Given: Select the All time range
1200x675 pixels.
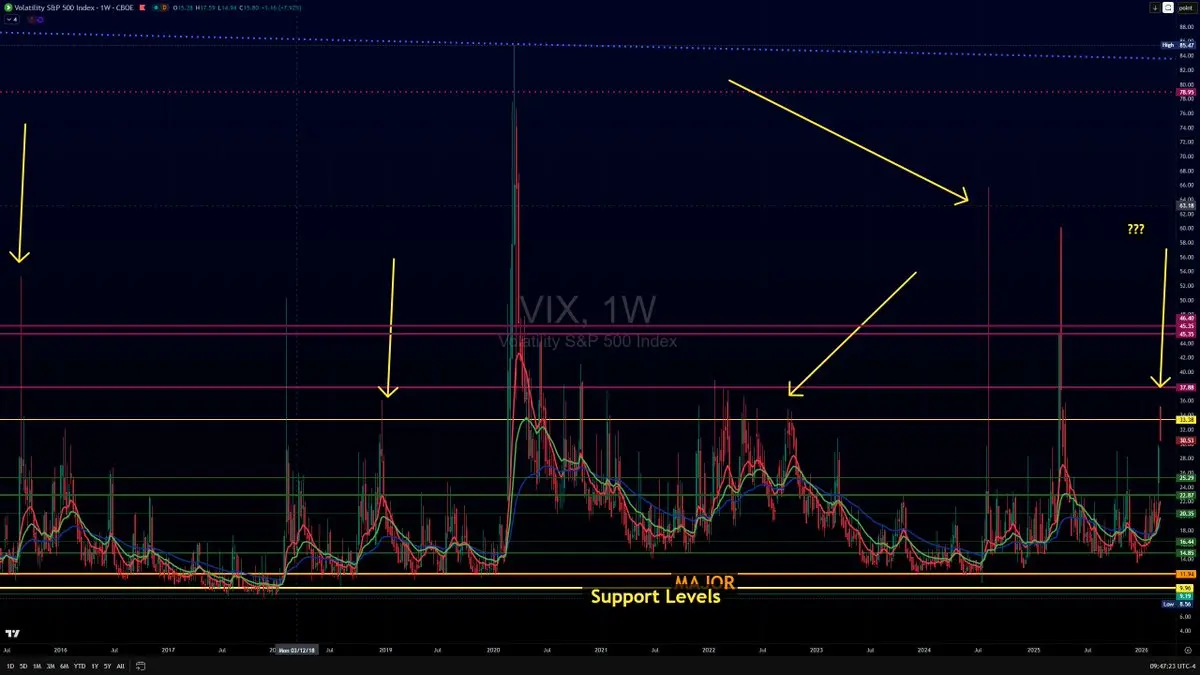Looking at the screenshot, I should click(120, 666).
